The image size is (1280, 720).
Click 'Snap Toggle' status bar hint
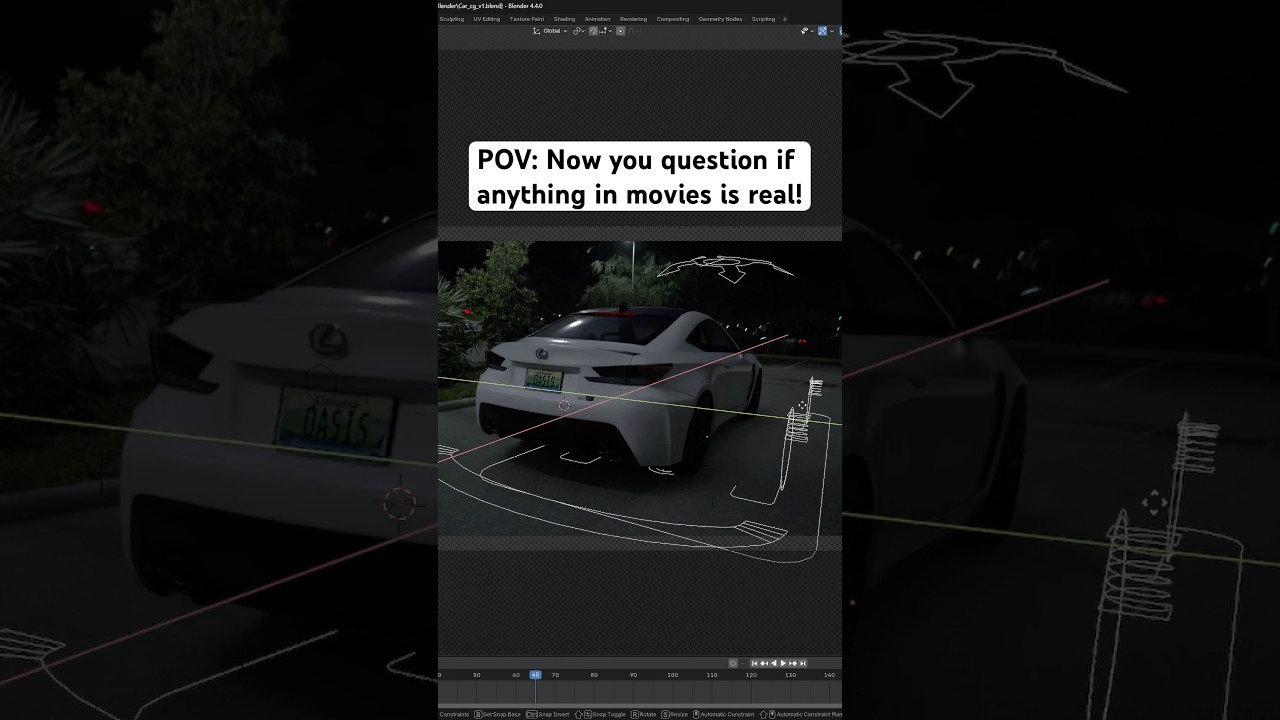pos(600,714)
